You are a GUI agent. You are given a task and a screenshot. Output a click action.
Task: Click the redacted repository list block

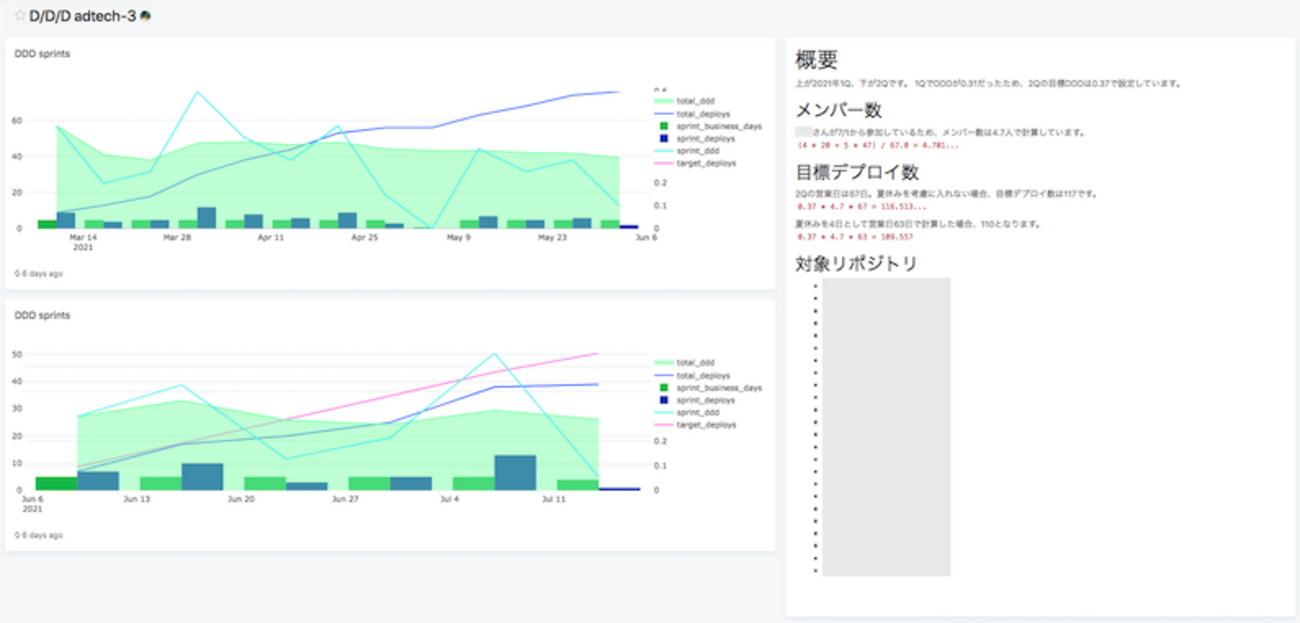pos(886,427)
